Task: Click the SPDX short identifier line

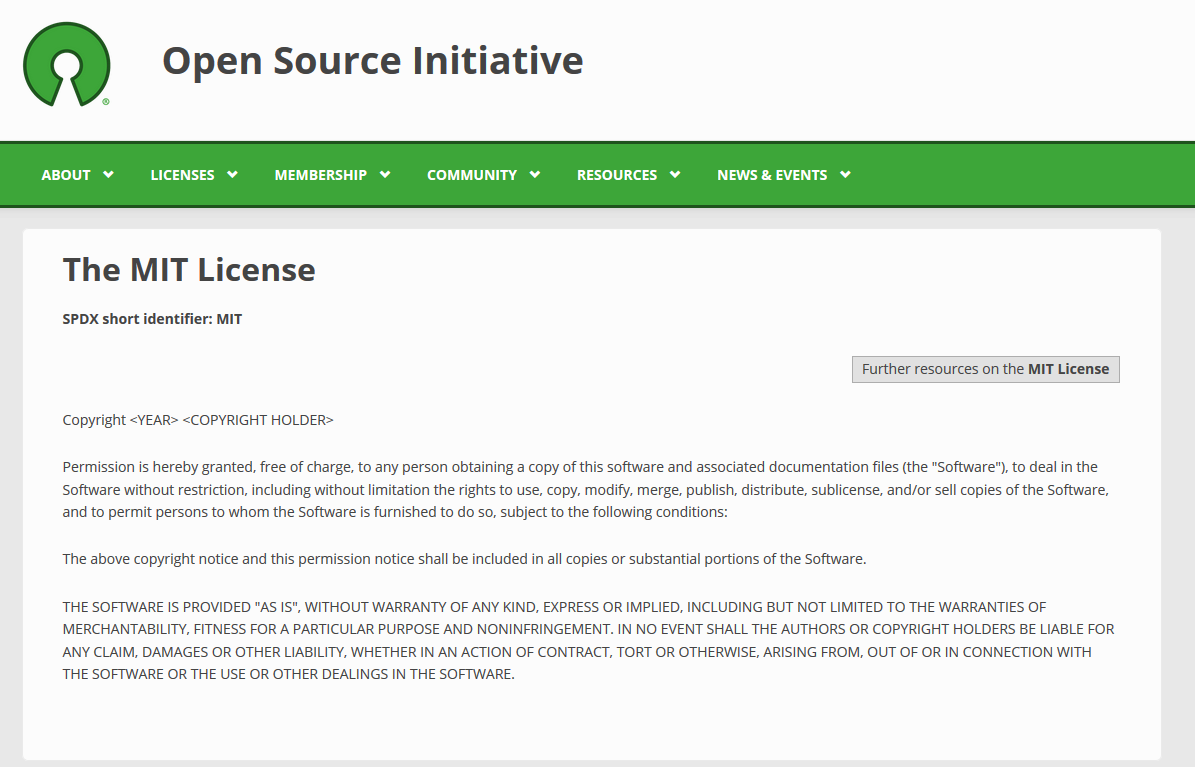Action: point(152,319)
